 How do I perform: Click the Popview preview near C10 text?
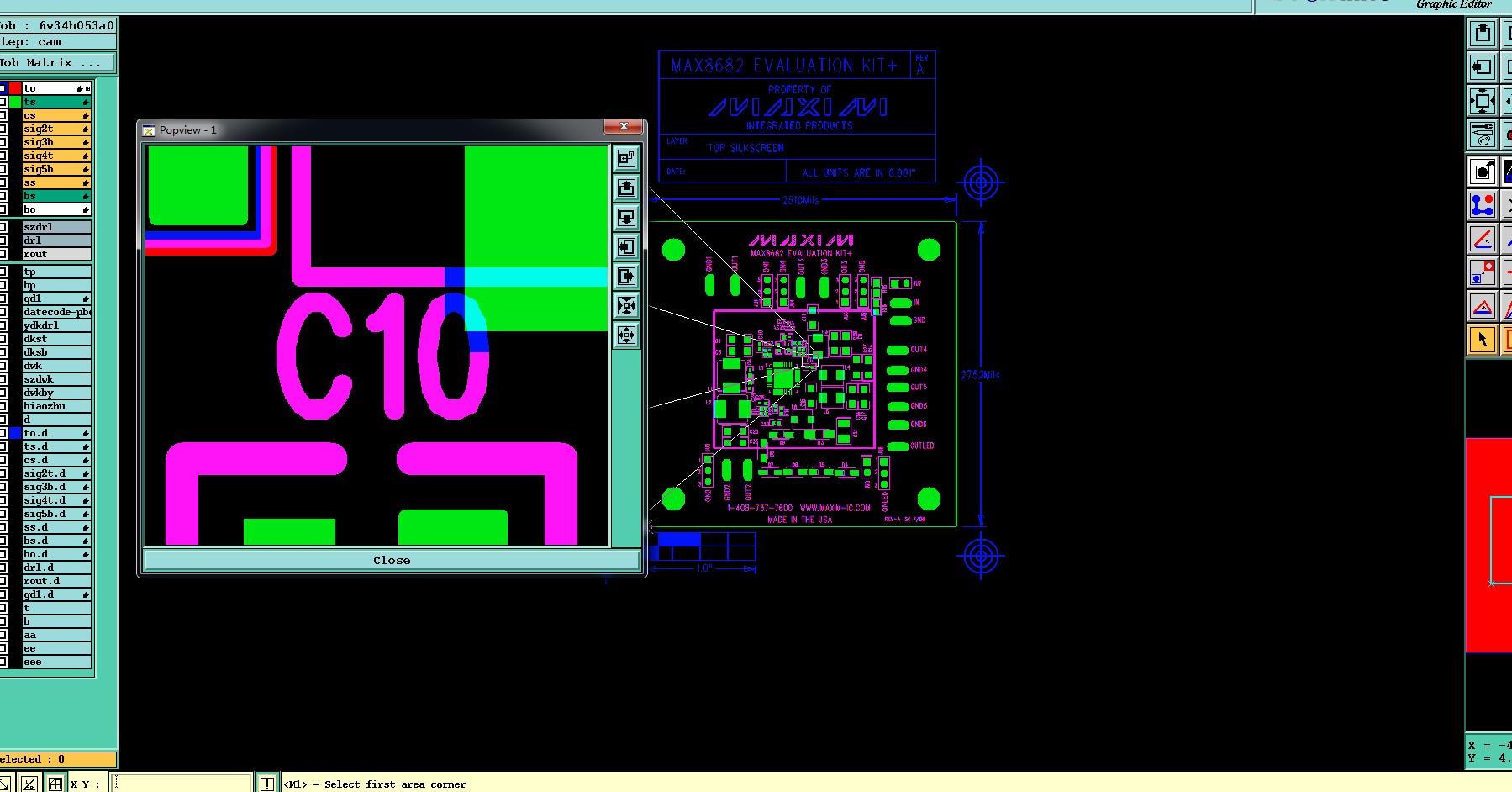(x=383, y=356)
